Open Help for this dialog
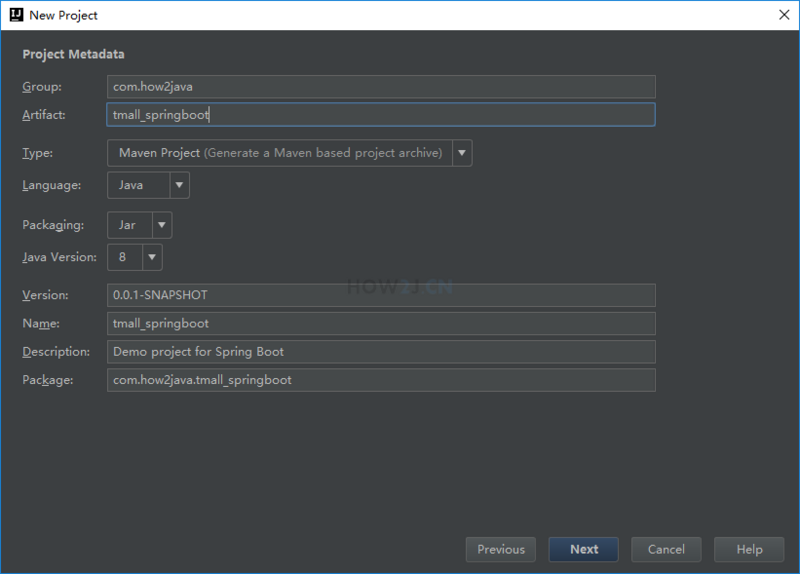The image size is (800, 574). point(749,549)
